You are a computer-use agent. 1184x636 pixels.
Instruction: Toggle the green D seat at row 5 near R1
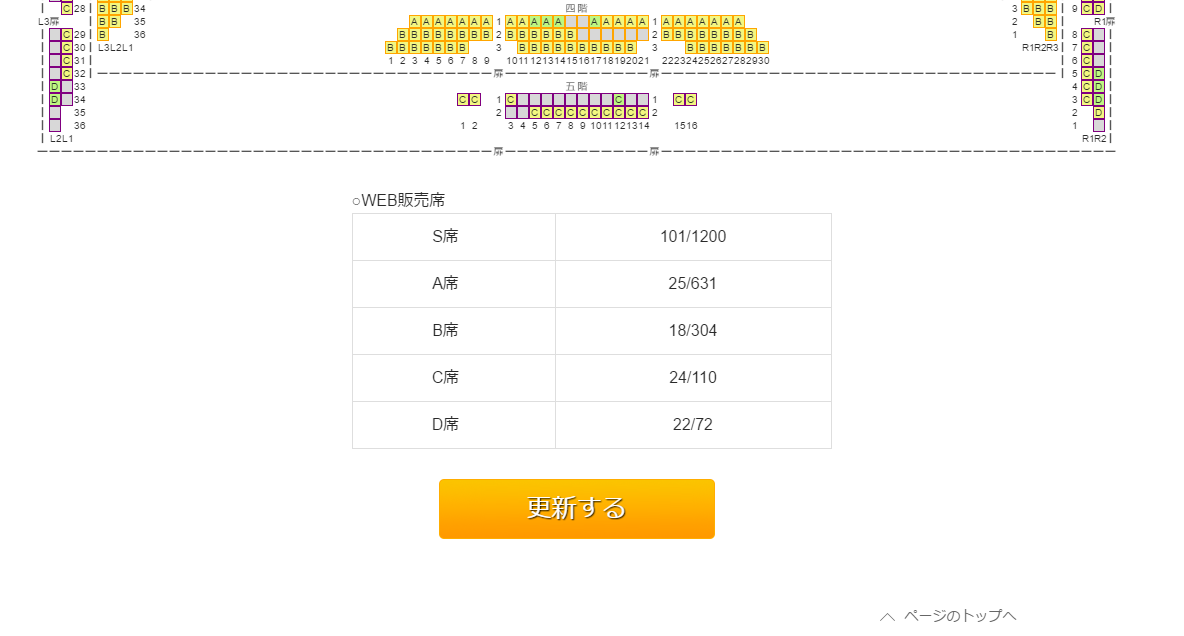[1098, 74]
